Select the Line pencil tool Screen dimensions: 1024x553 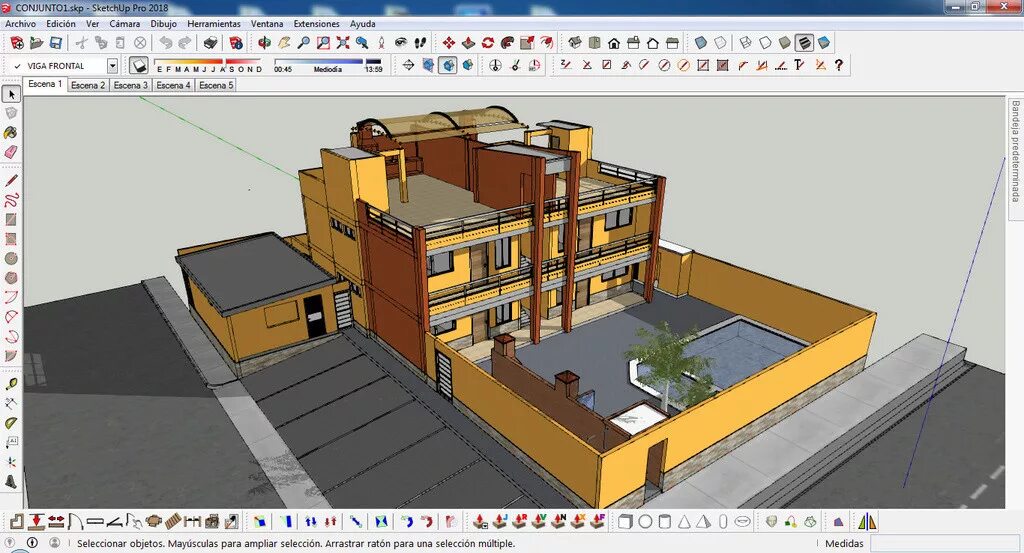(x=11, y=180)
